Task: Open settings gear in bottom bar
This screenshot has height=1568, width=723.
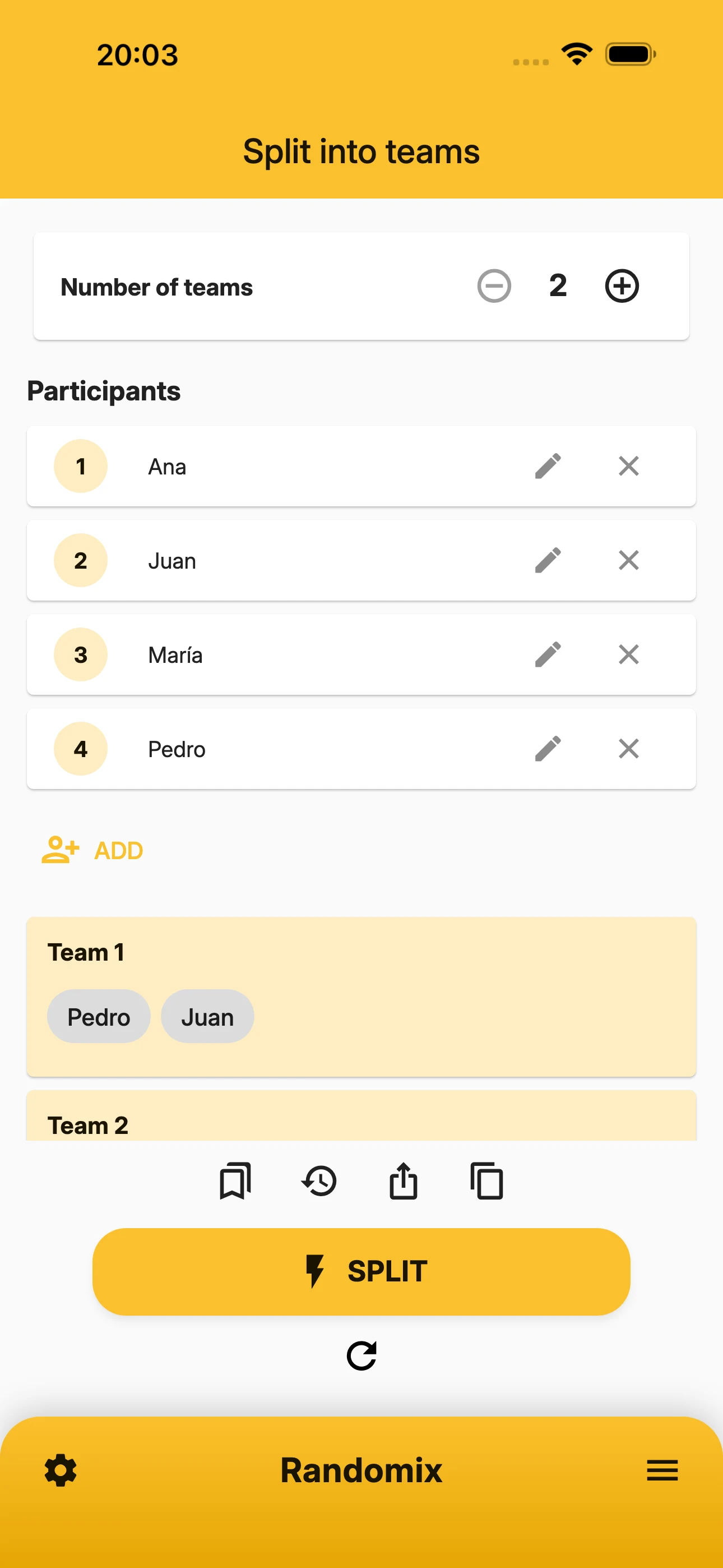Action: [61, 1471]
